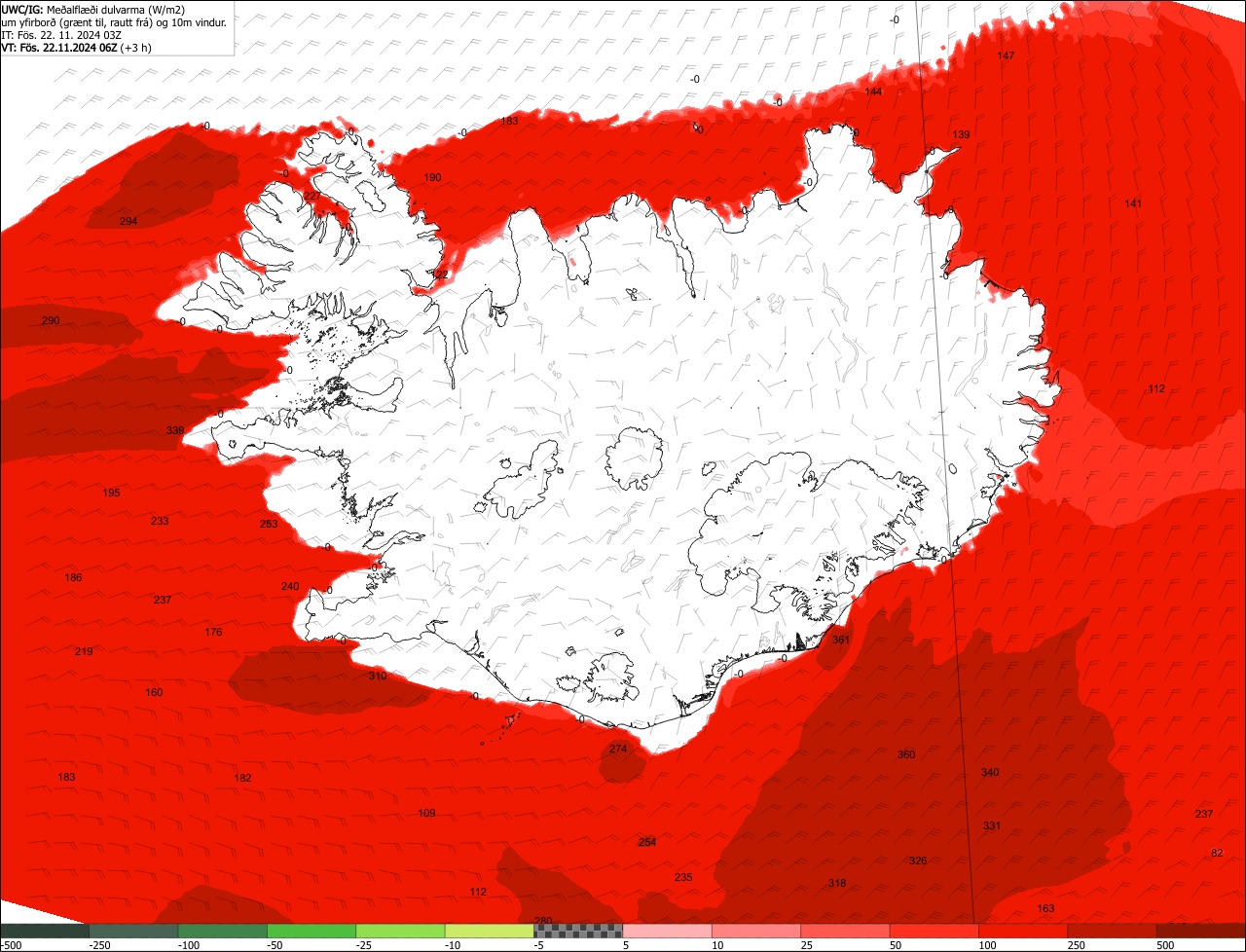Screen dimensions: 1246x952
Task: Select the value 318 on the map
Action: pyautogui.click(x=837, y=883)
